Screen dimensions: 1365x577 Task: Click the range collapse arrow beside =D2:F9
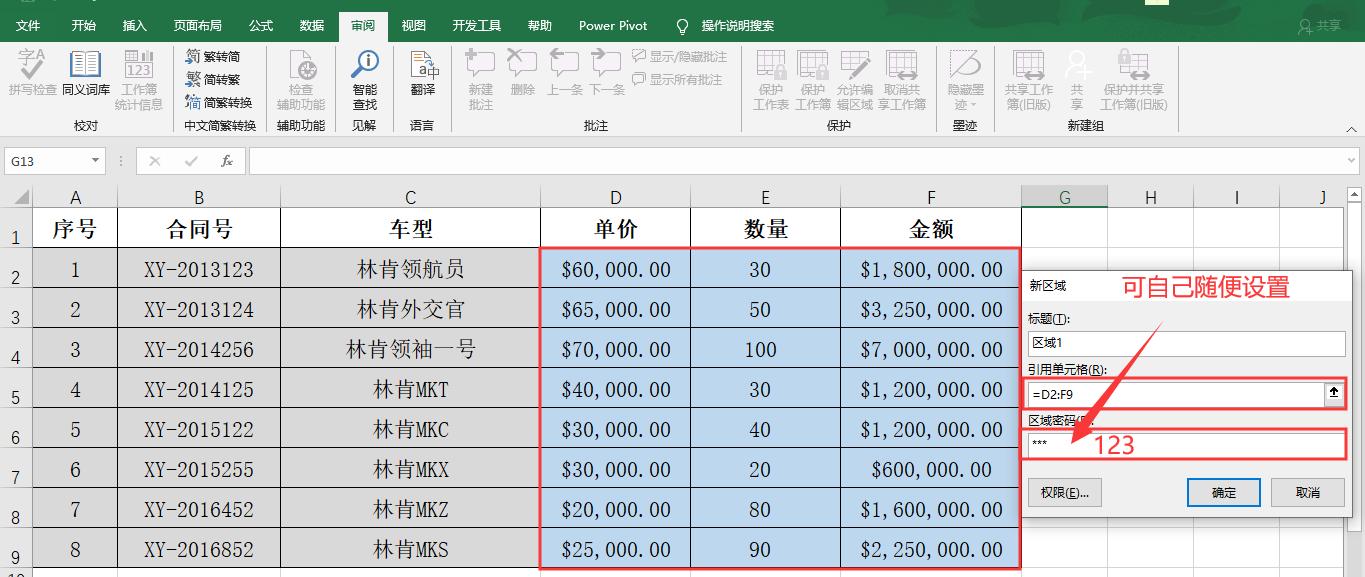(x=1334, y=393)
